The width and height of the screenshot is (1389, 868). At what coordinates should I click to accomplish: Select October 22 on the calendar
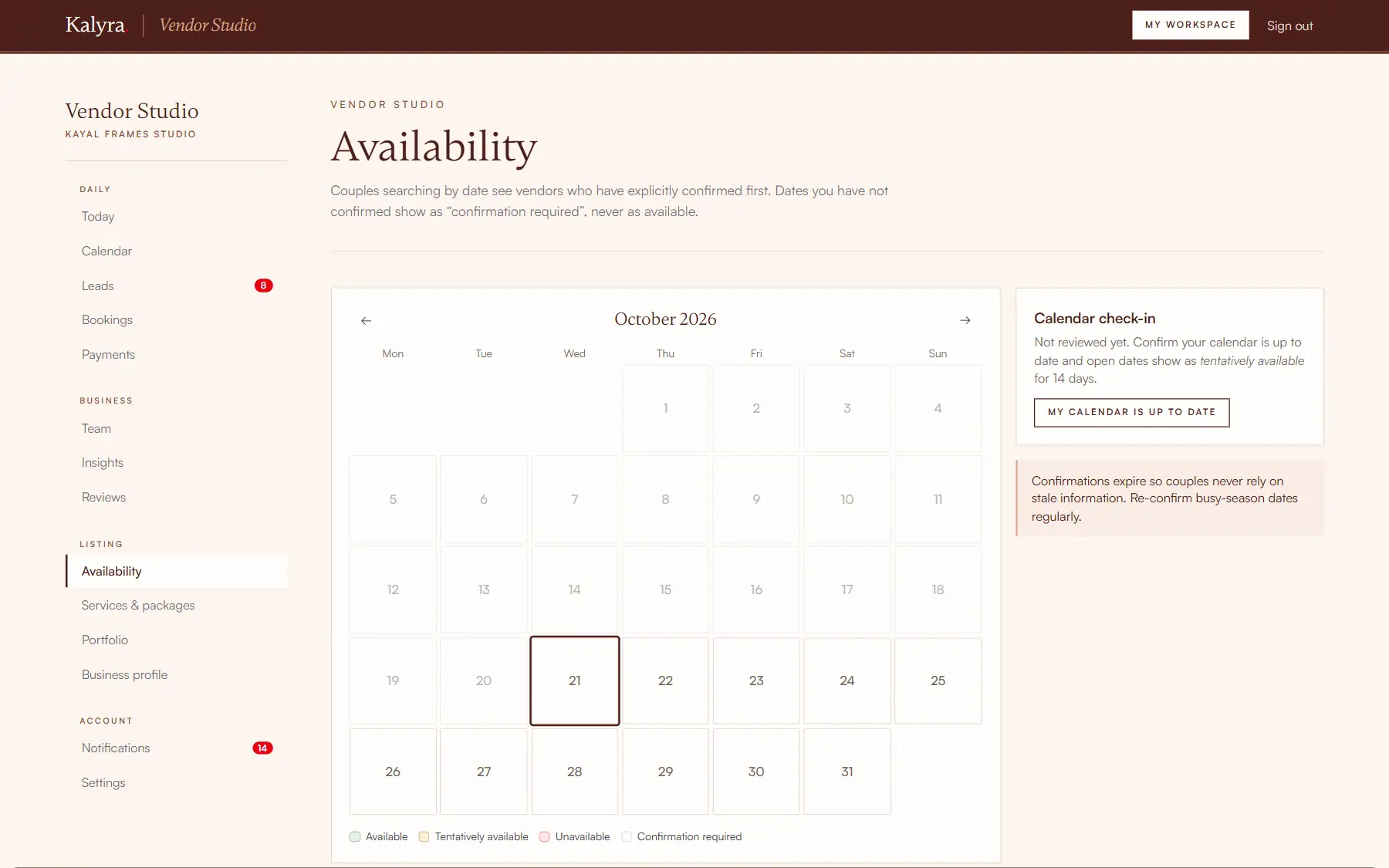(665, 681)
